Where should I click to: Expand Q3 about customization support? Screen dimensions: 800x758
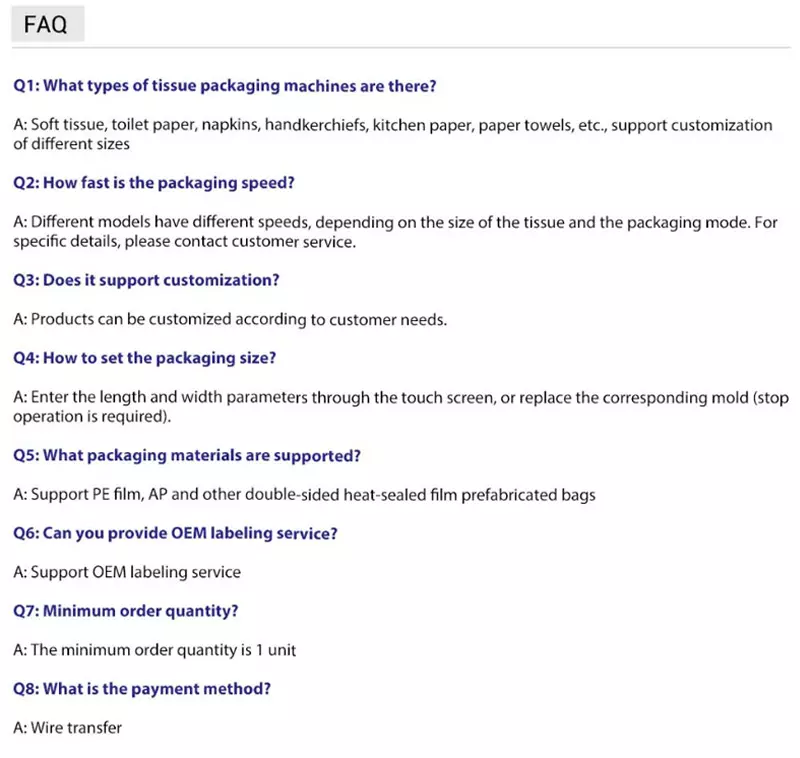coord(146,280)
